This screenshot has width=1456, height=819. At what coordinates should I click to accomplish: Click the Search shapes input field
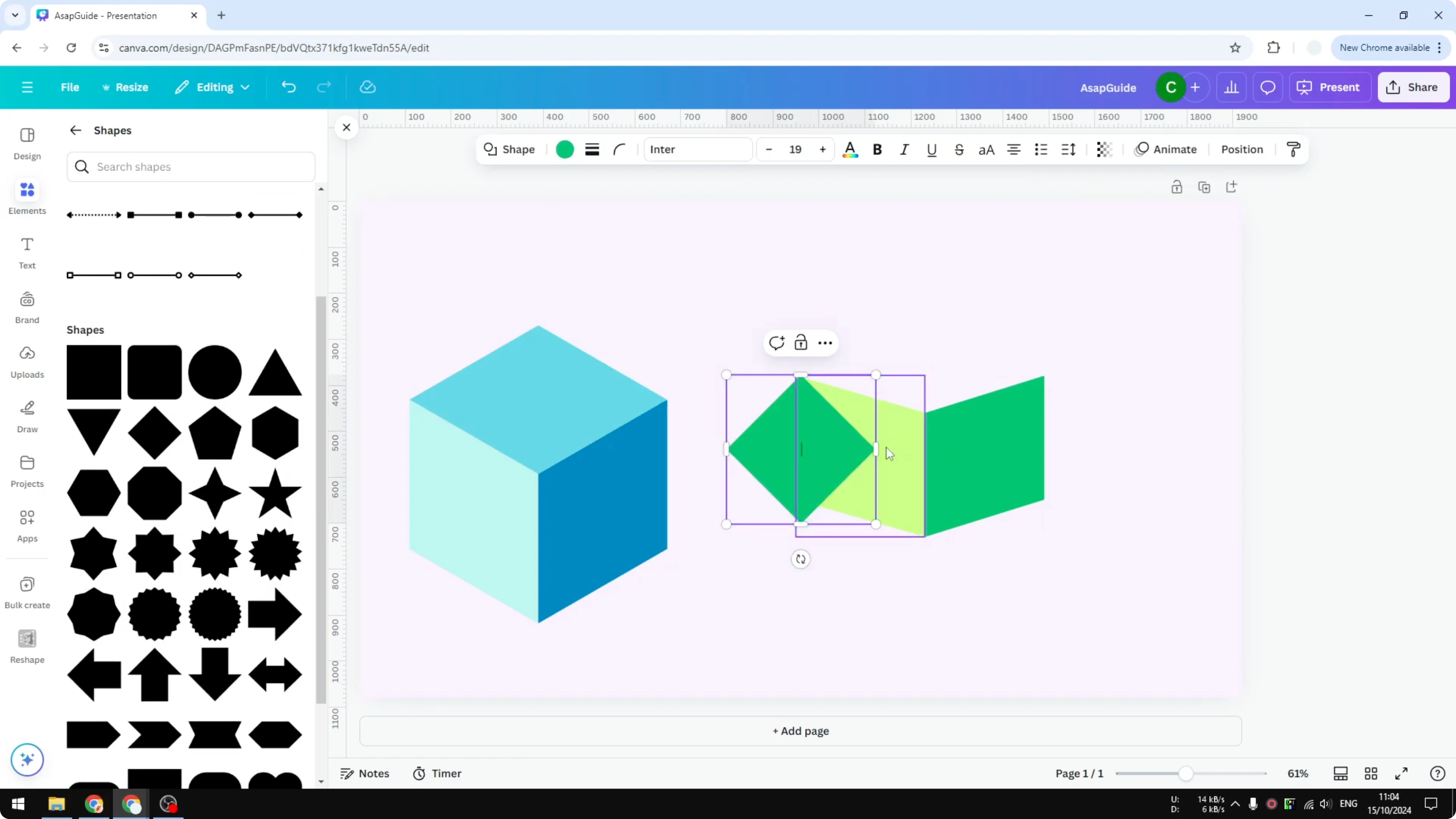[x=190, y=167]
